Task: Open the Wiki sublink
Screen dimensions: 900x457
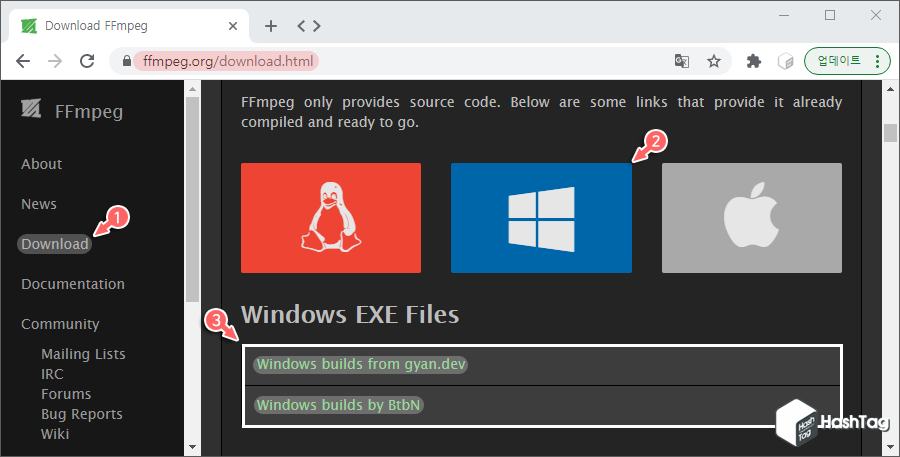Action: (55, 435)
